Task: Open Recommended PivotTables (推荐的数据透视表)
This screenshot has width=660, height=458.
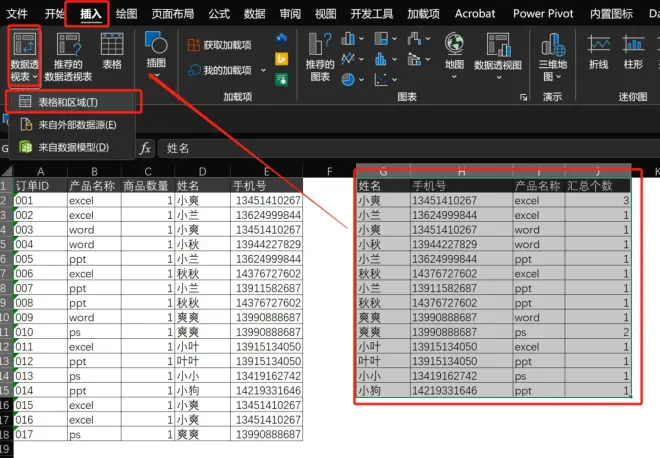Action: 68,57
